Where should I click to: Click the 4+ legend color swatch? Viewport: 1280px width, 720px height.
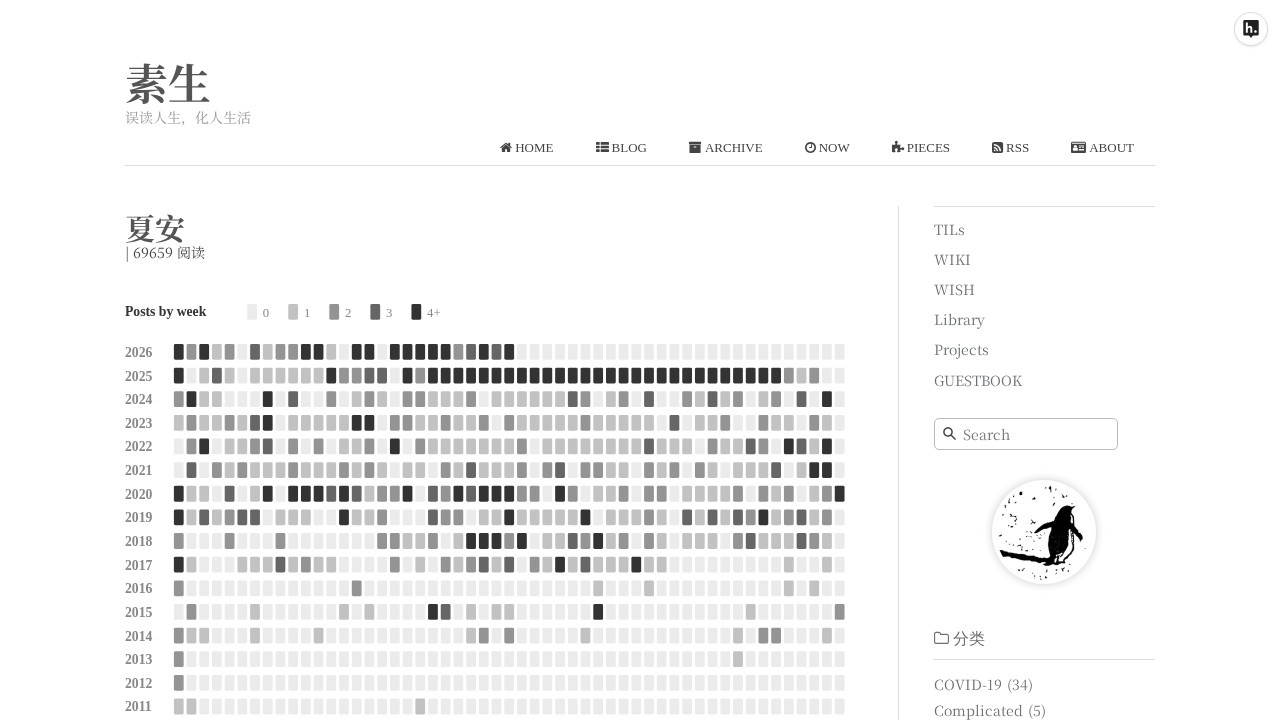(x=416, y=312)
